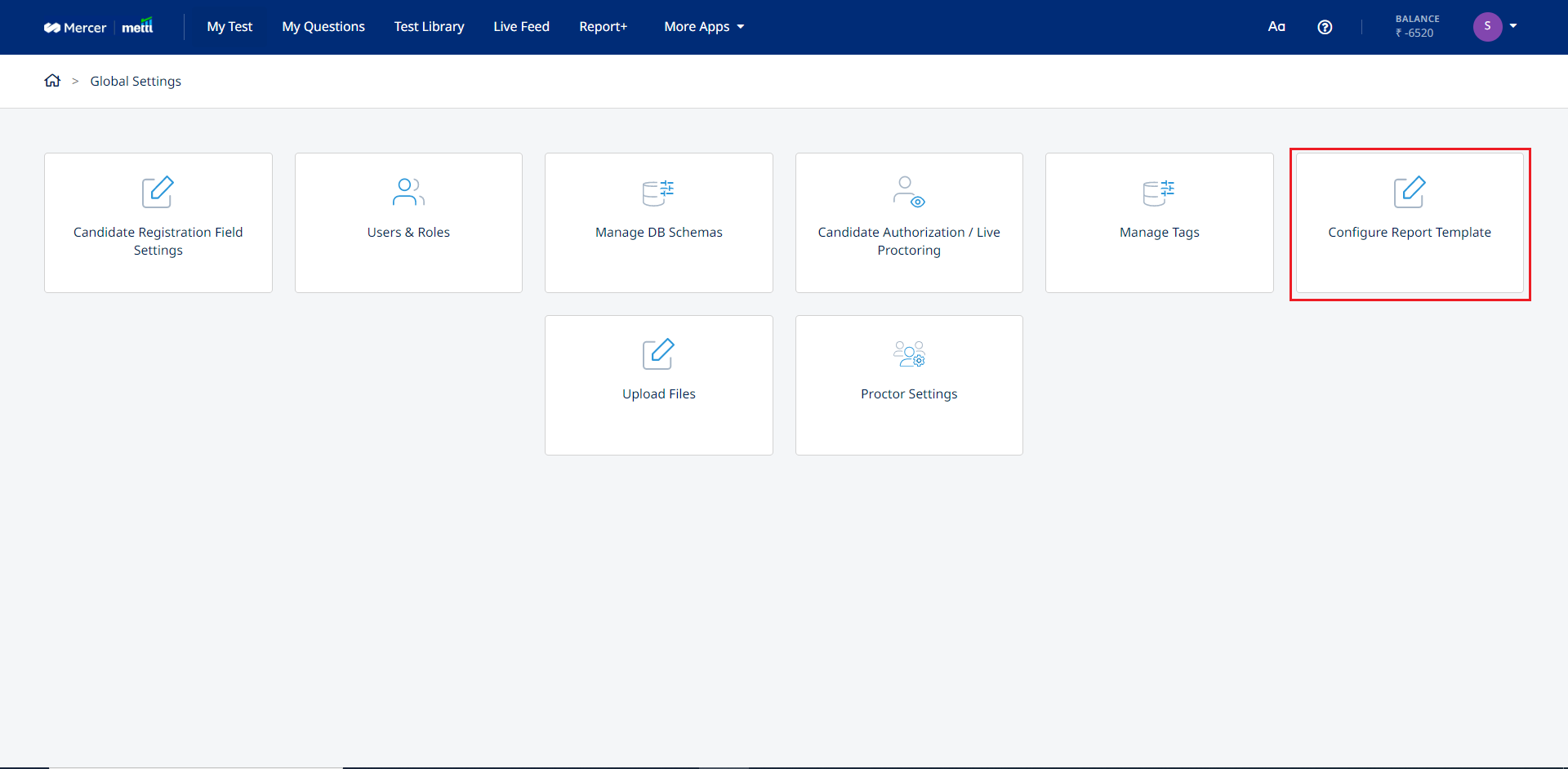Open My Questions in navigation bar
1568x769 pixels.
point(323,27)
